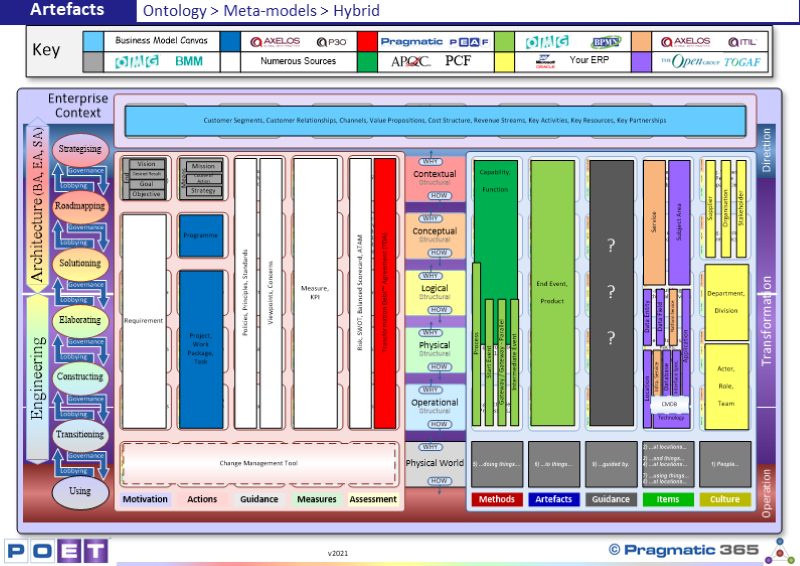Click the light blue Key swatch

[x=93, y=41]
